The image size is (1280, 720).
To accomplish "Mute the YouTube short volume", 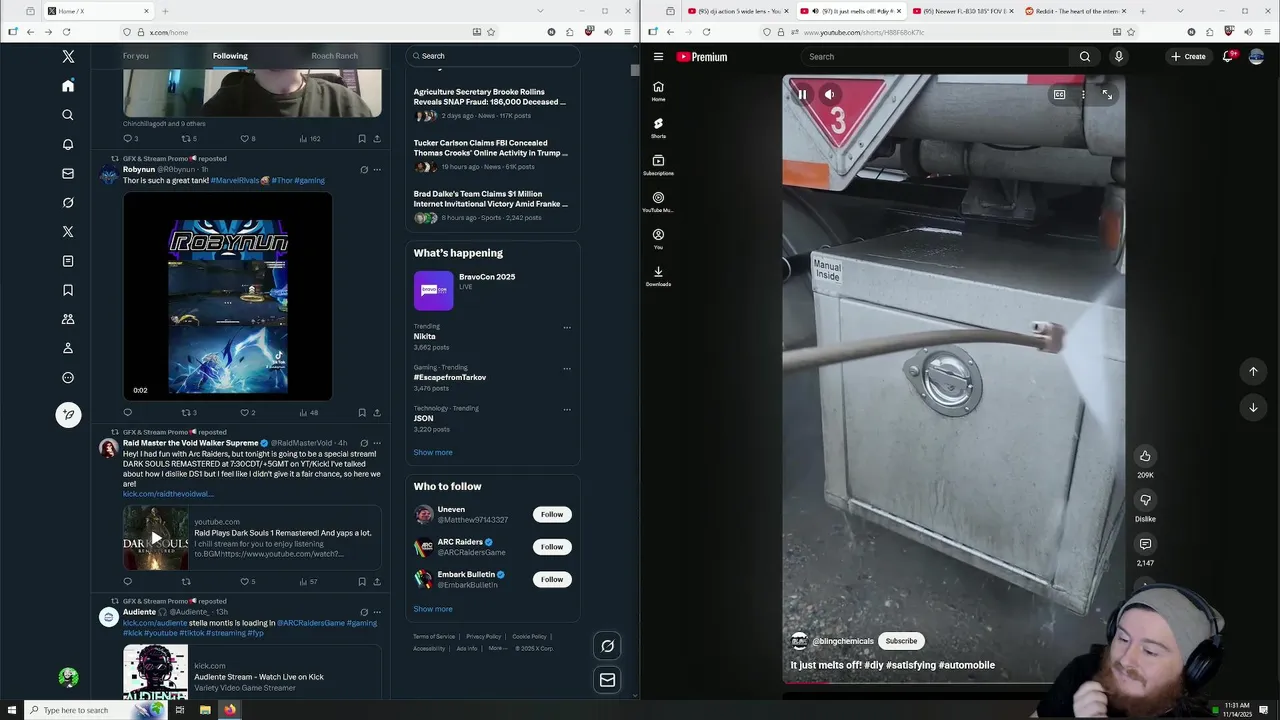I will (829, 95).
